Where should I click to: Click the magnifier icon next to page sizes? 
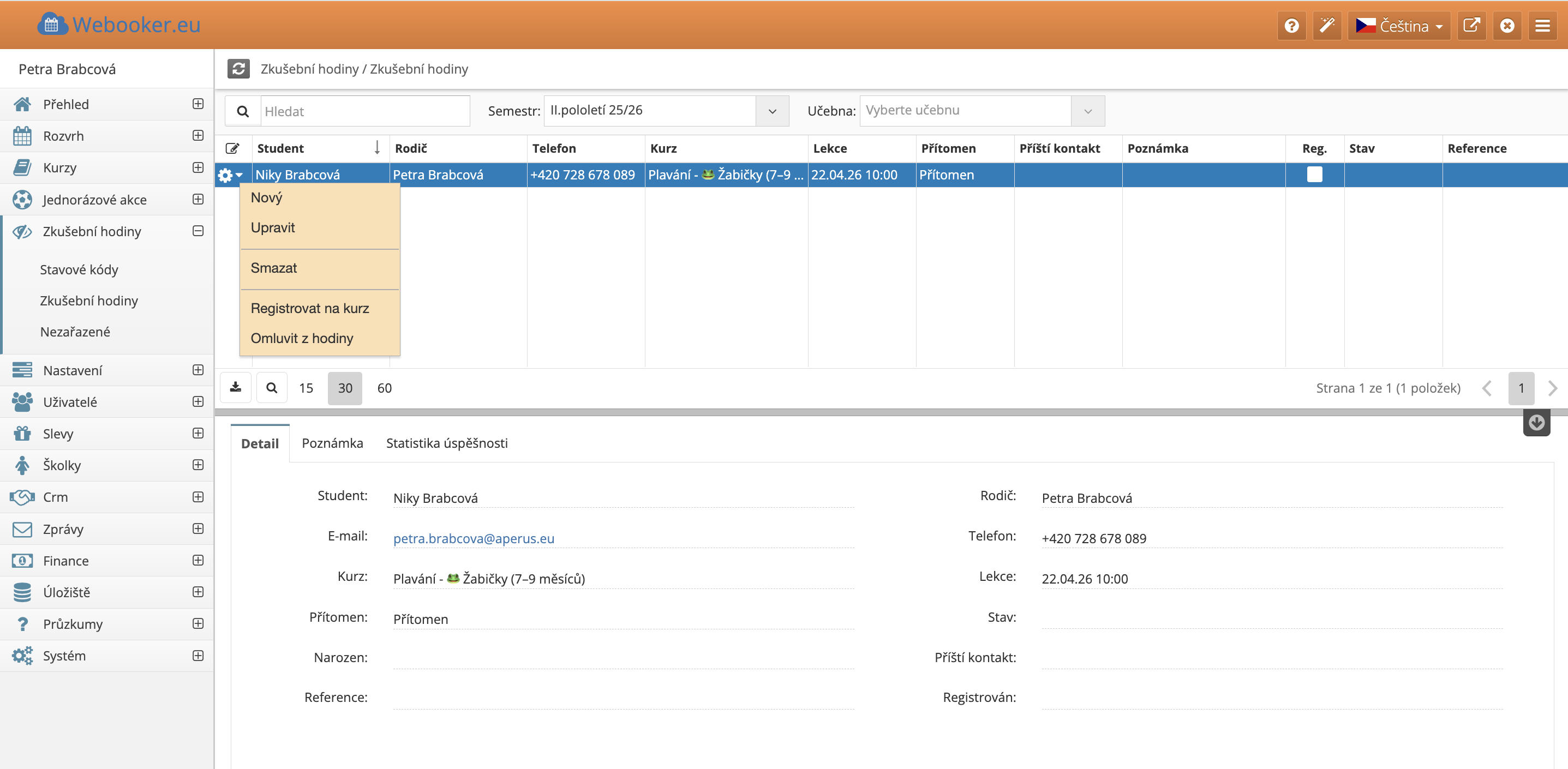pos(272,388)
